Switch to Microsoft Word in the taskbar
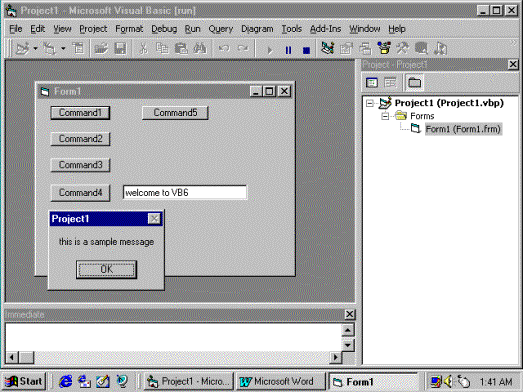 [x=281, y=381]
